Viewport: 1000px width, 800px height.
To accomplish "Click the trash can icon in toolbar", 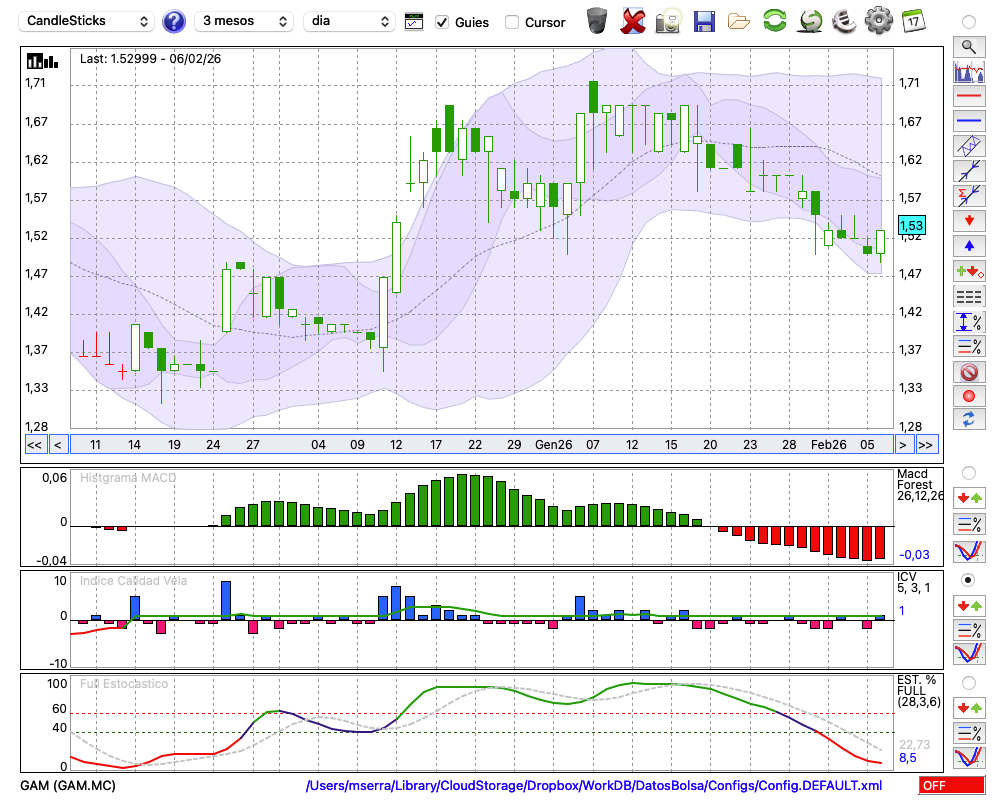I will coord(597,20).
